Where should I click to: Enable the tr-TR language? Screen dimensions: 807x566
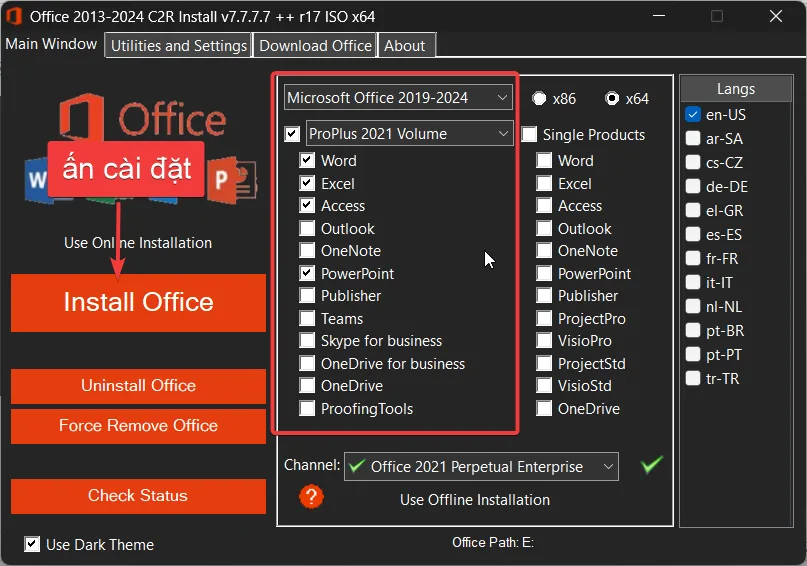pos(693,378)
